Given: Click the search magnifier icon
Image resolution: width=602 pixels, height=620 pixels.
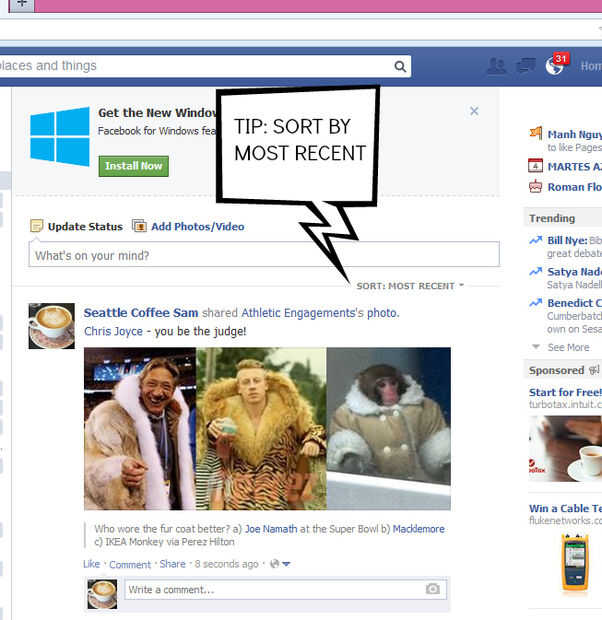Looking at the screenshot, I should [x=400, y=66].
